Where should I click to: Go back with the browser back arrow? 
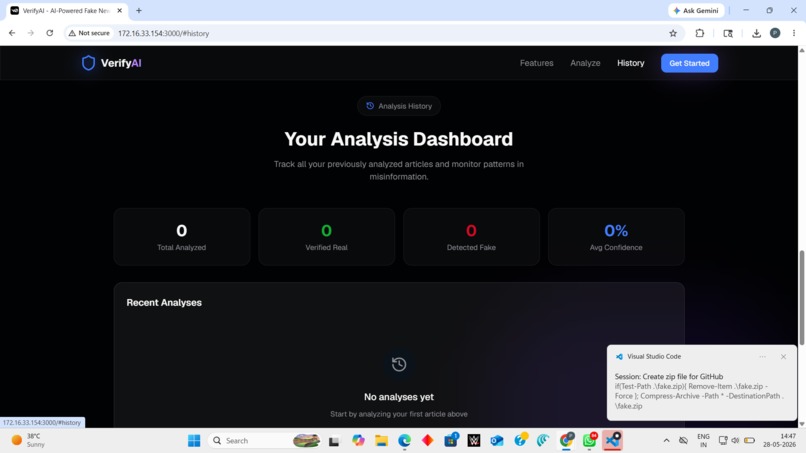(x=12, y=33)
